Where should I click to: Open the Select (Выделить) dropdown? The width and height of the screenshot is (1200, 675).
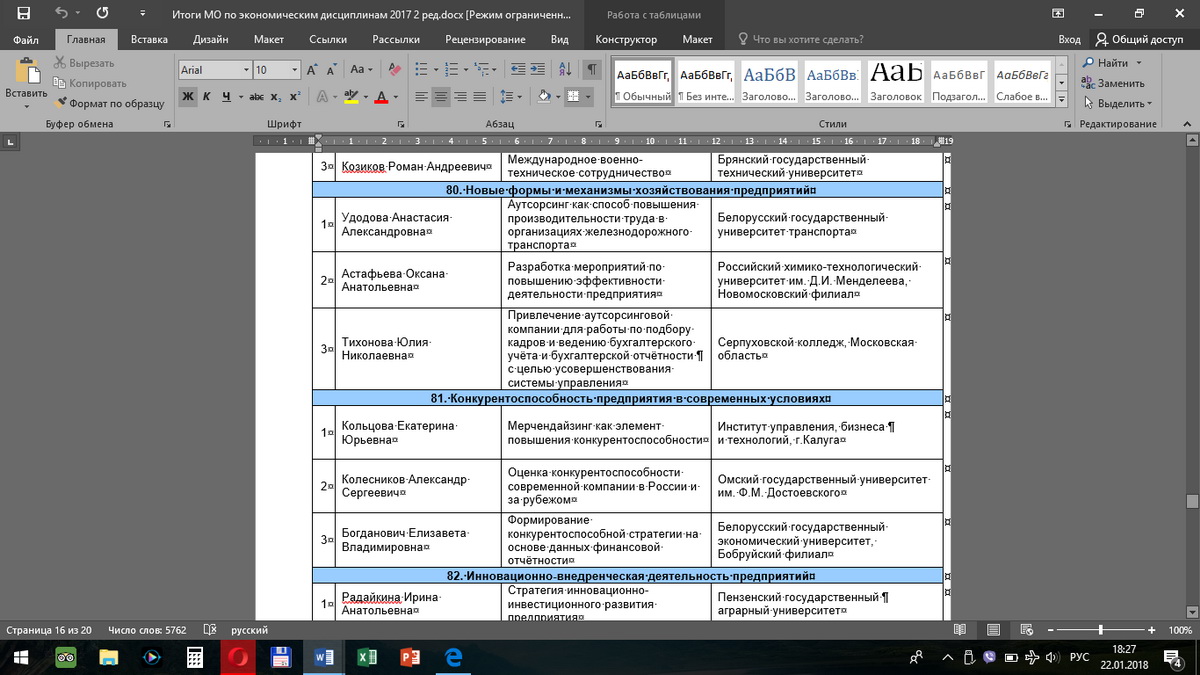tap(1117, 103)
